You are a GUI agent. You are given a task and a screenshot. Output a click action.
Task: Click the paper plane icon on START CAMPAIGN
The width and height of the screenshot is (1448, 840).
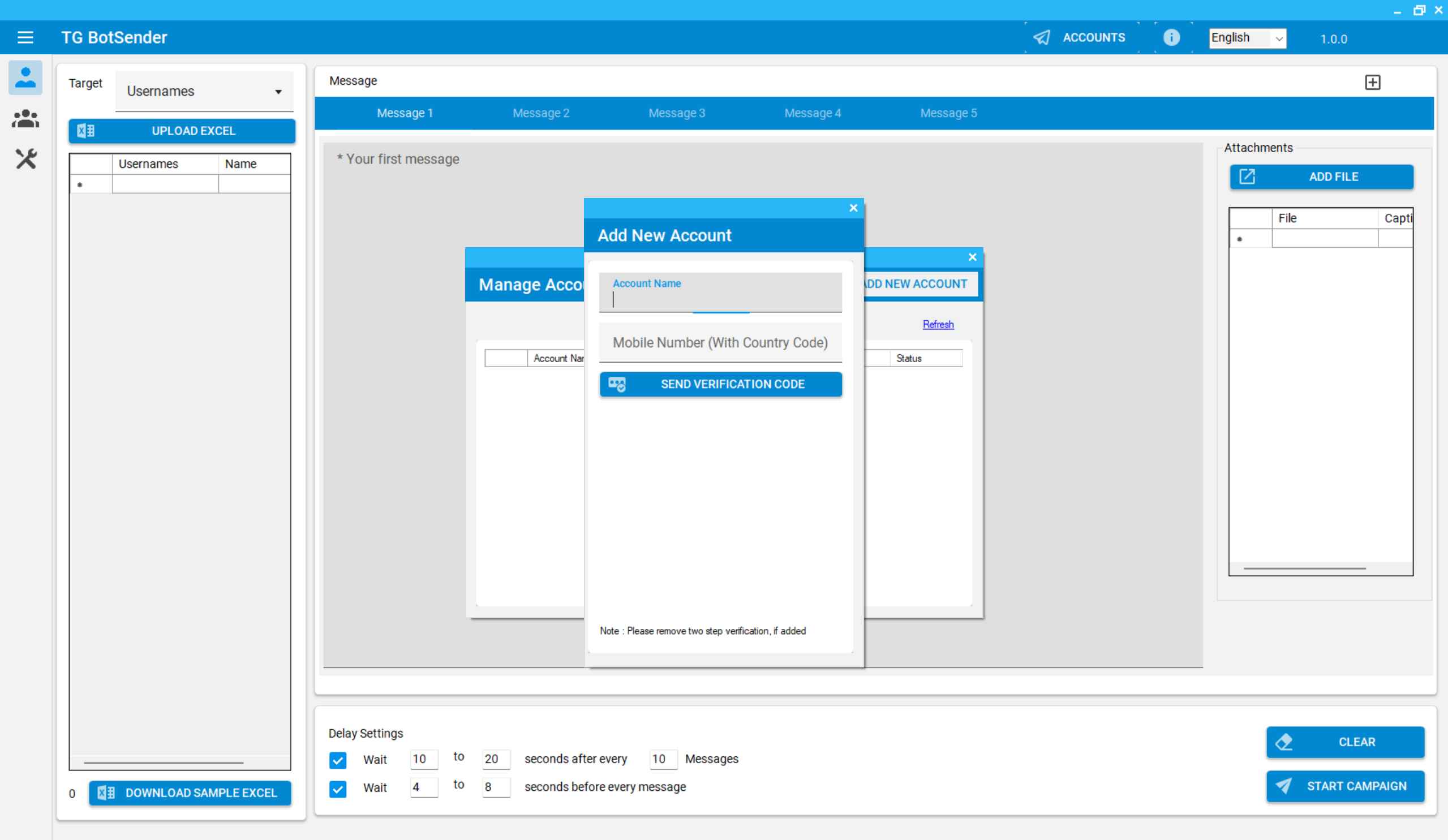tap(1284, 786)
